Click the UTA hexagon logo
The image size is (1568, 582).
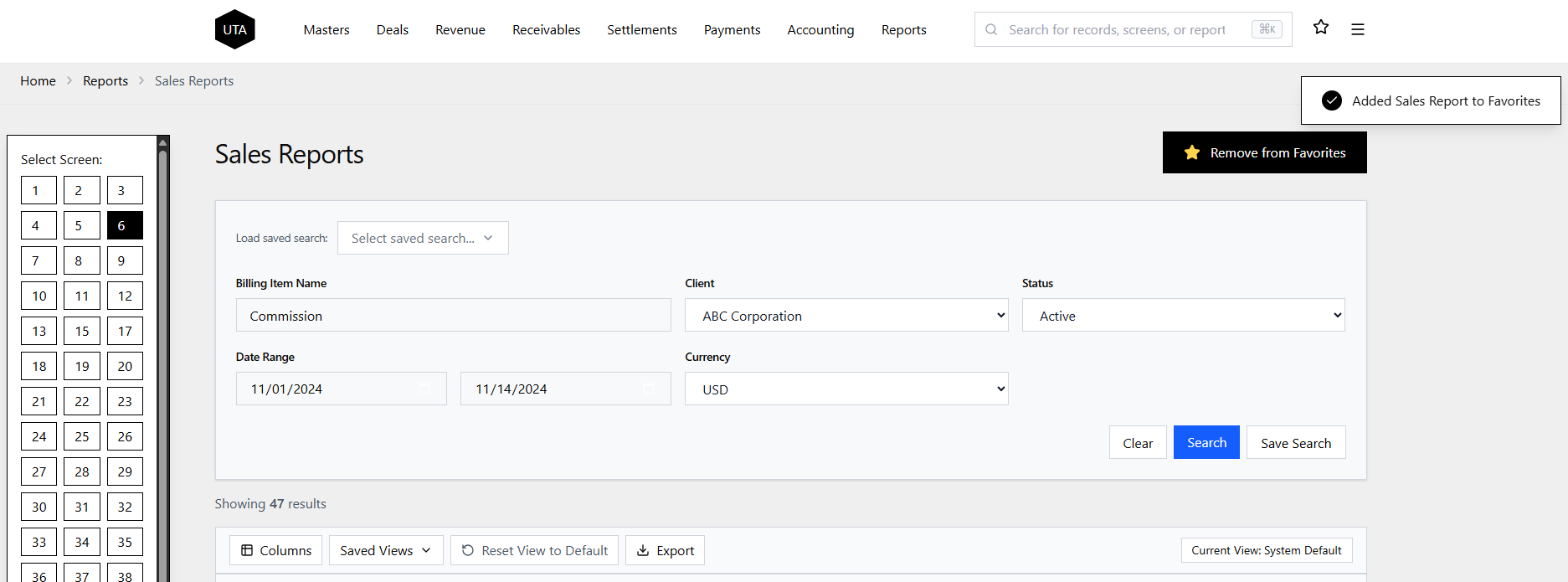pos(234,29)
